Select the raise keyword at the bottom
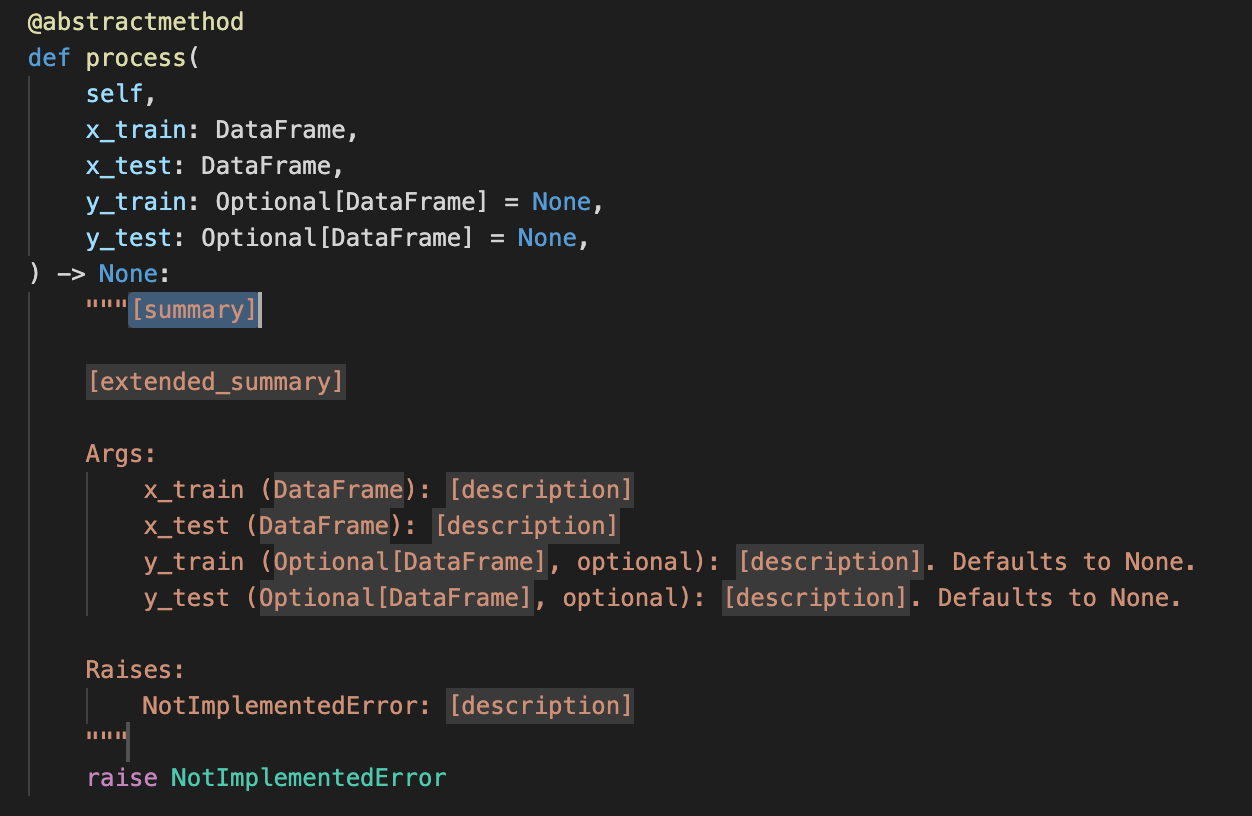Image resolution: width=1252 pixels, height=816 pixels. click(x=121, y=777)
